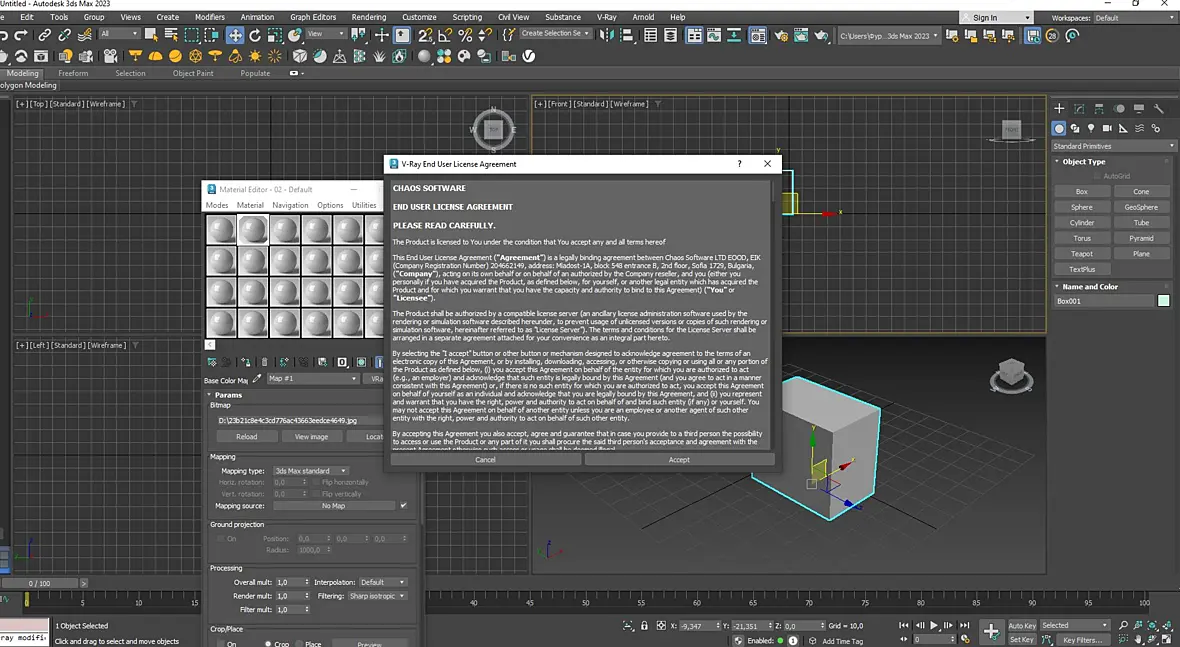Switch to the Freeform ribbon tab
Screen dimensions: 1180x647
click(73, 73)
